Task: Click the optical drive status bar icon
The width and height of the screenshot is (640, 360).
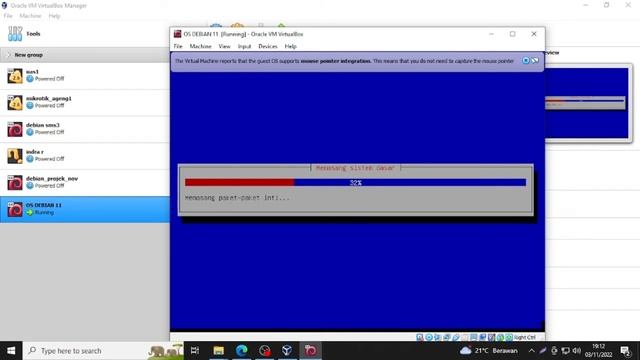Action: pyautogui.click(x=429, y=337)
